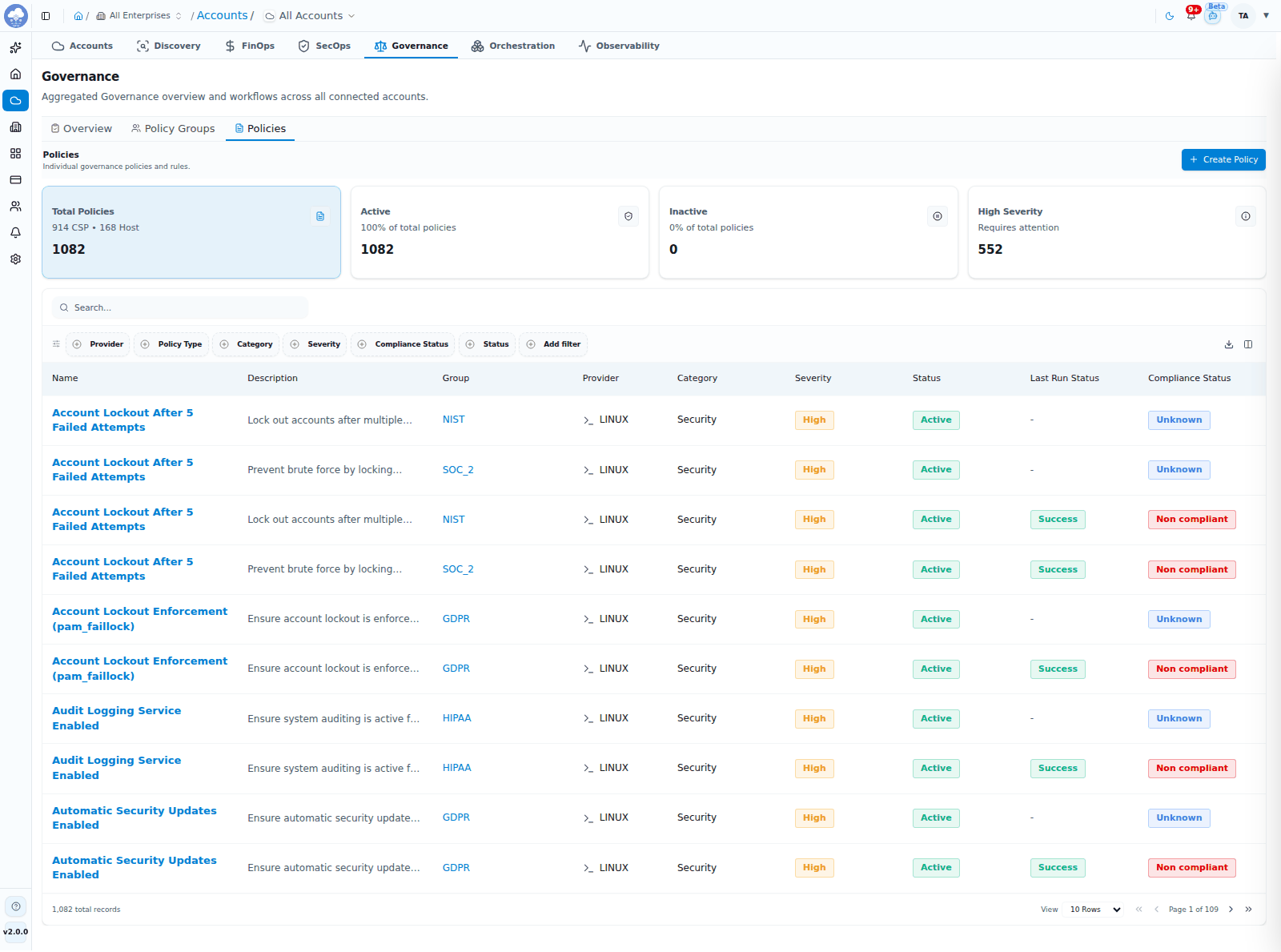Open the help question mark icon
Screen dimensions: 1281x952
point(16,906)
